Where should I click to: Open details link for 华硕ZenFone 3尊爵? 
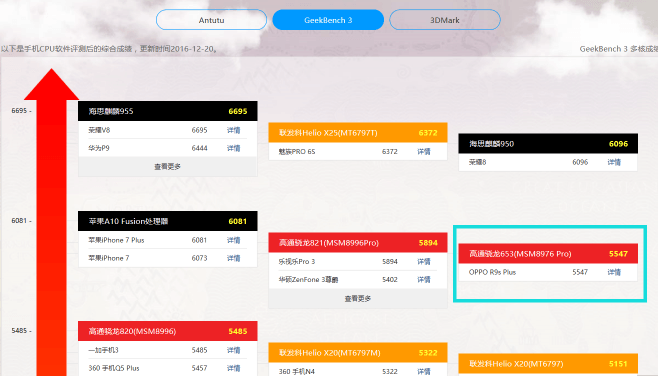(424, 279)
